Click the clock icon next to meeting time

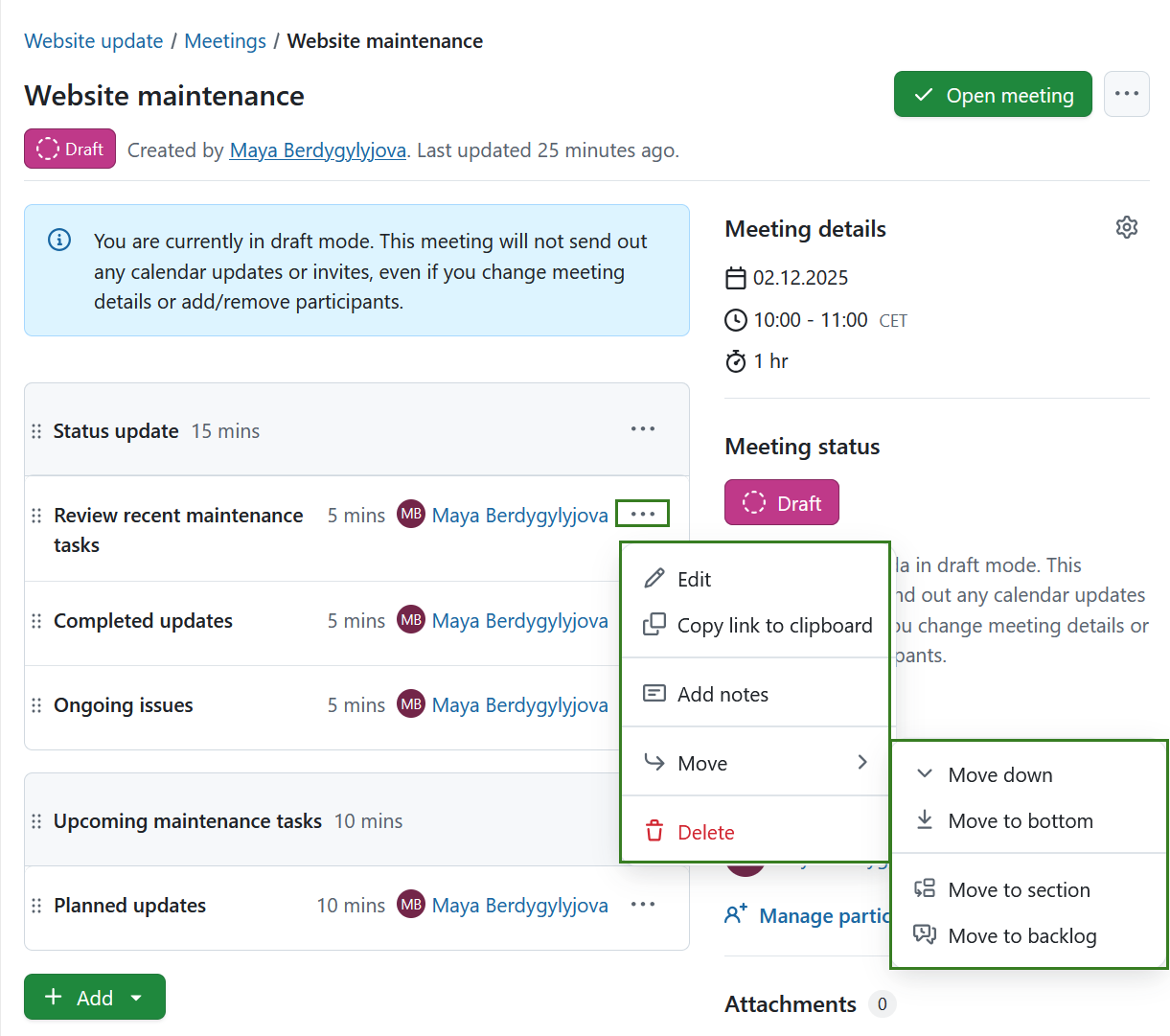[736, 319]
